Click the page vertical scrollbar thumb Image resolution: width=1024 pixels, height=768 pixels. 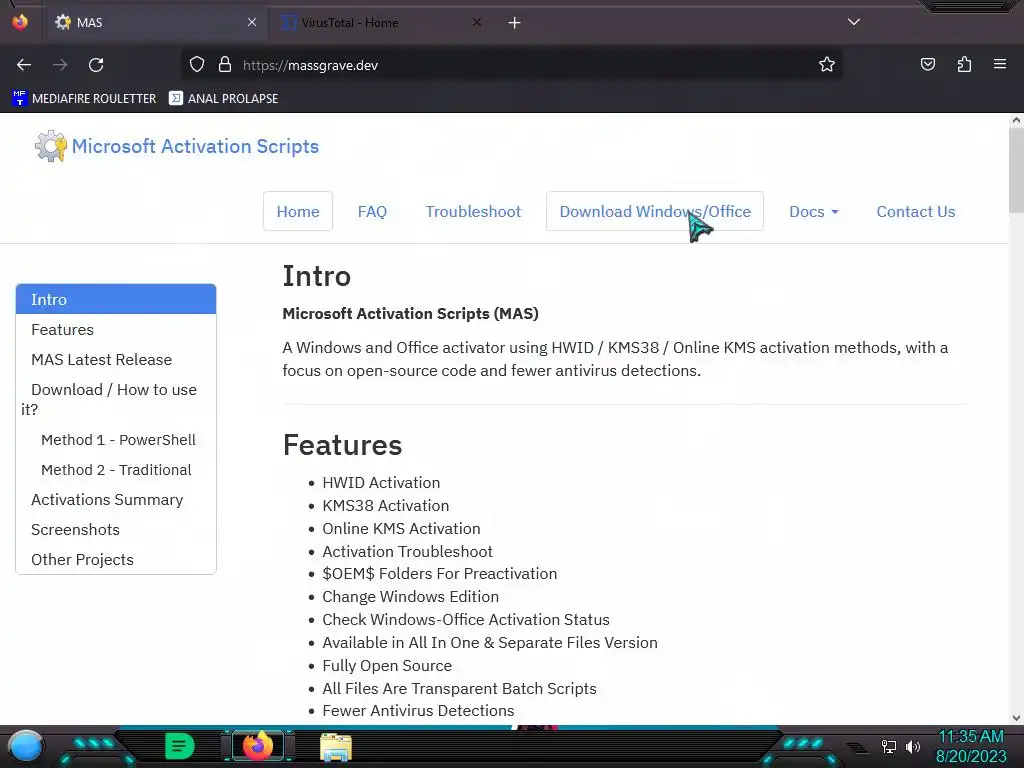click(x=1016, y=170)
